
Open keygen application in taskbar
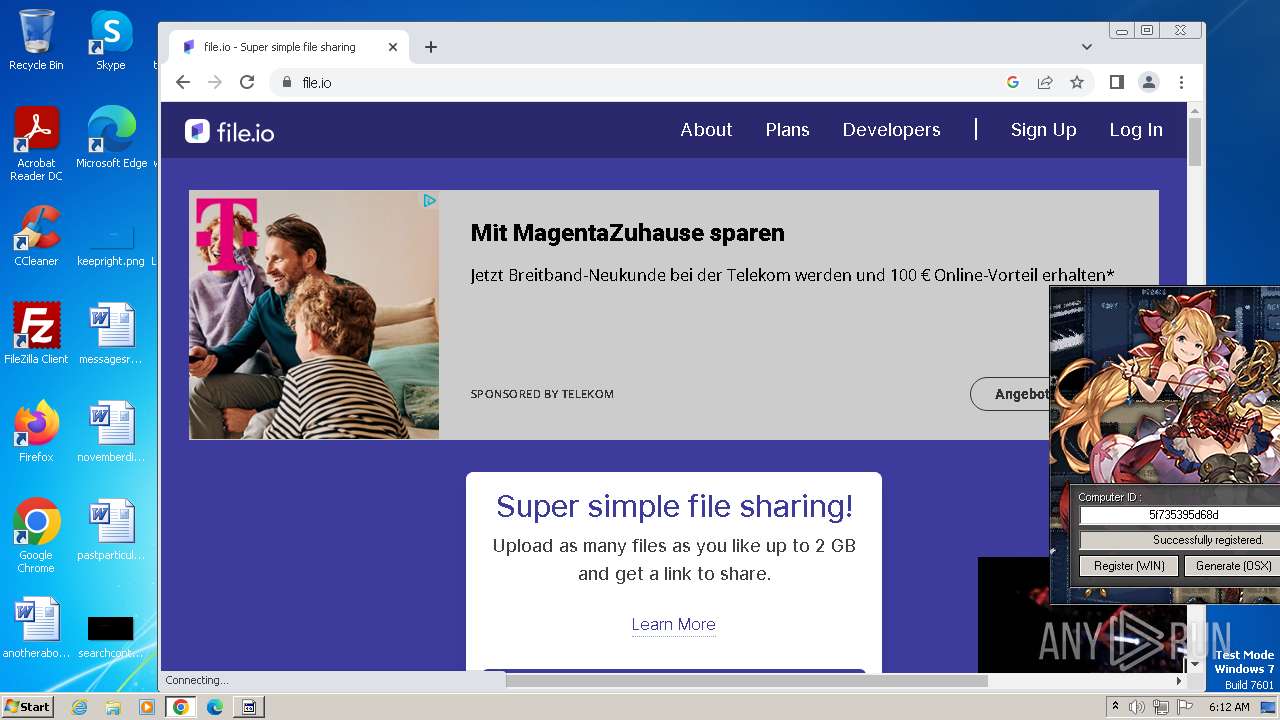(249, 707)
